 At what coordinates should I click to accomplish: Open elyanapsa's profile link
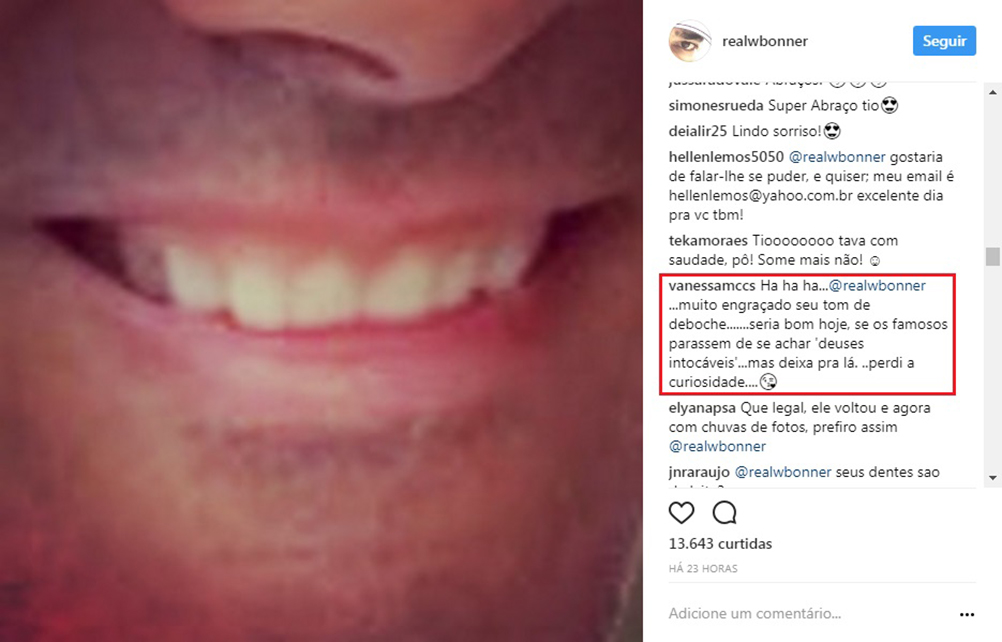(702, 408)
